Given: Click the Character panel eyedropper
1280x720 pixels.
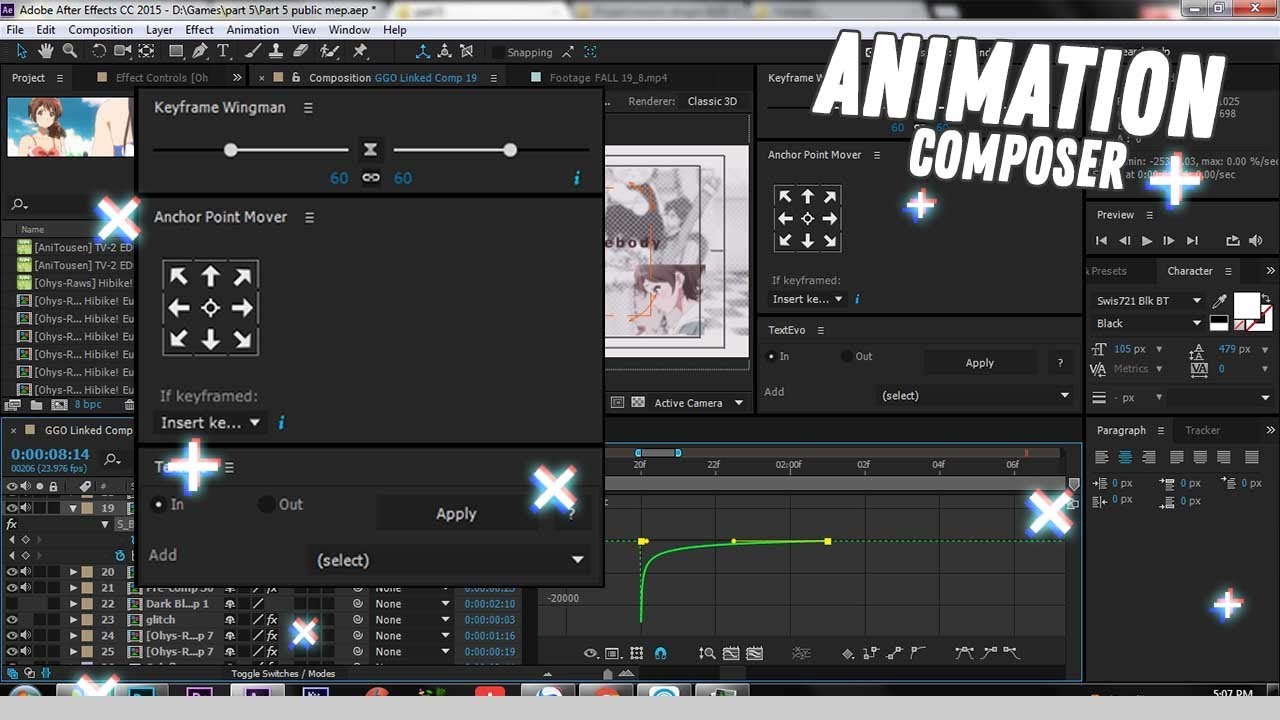Looking at the screenshot, I should click(x=1220, y=301).
